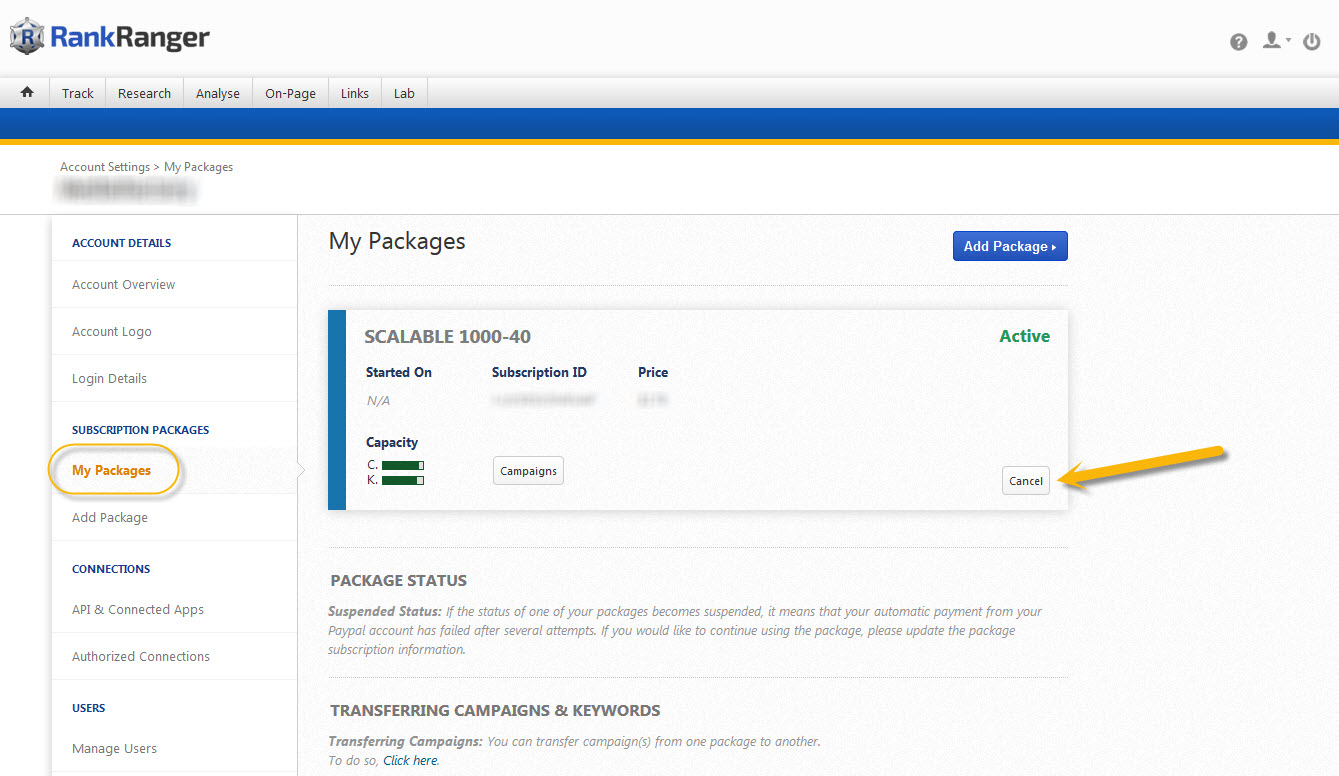The width and height of the screenshot is (1339, 776).
Task: Follow the 'Click here' transfer link
Action: (x=410, y=760)
